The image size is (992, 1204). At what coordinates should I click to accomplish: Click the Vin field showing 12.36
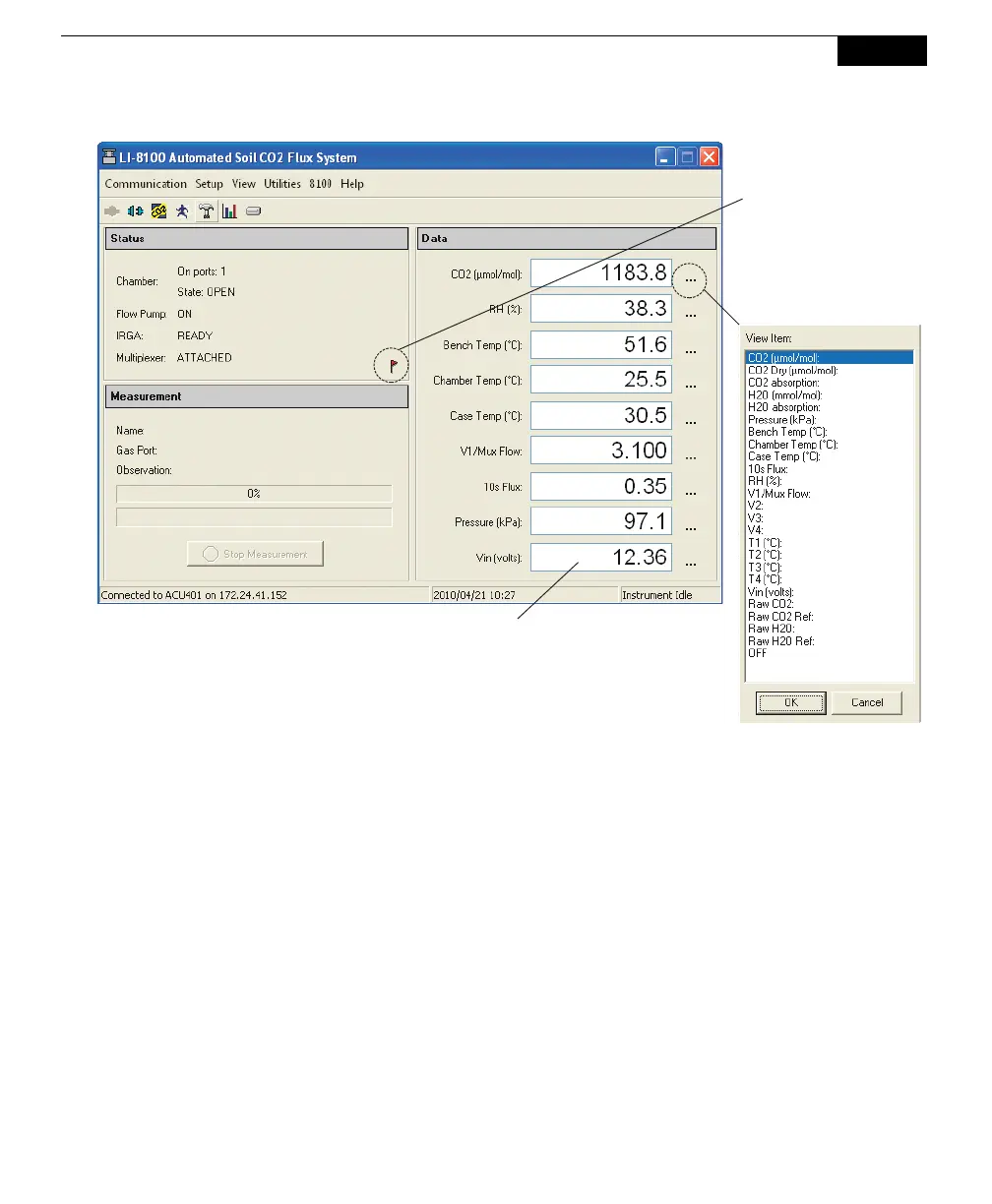pos(601,557)
